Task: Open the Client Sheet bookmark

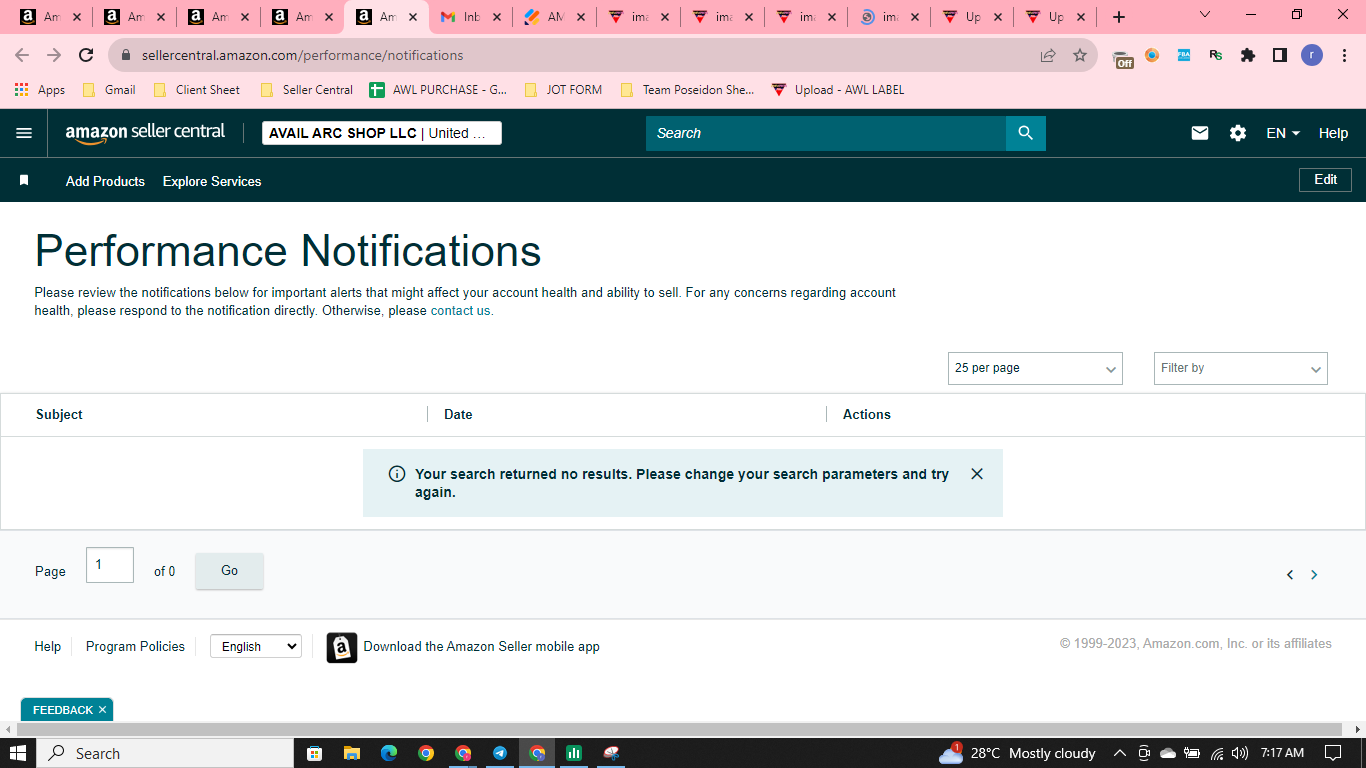Action: (197, 90)
